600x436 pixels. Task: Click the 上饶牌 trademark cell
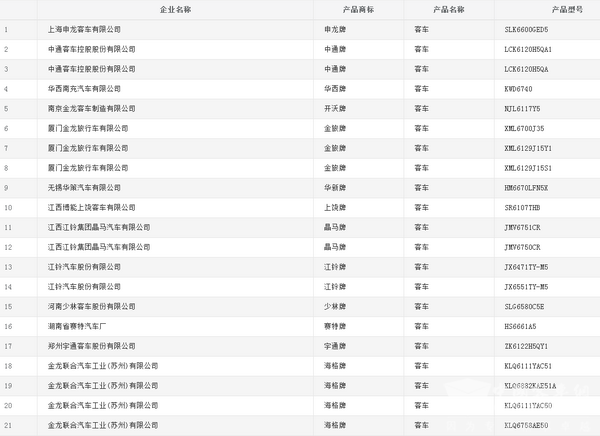click(335, 207)
